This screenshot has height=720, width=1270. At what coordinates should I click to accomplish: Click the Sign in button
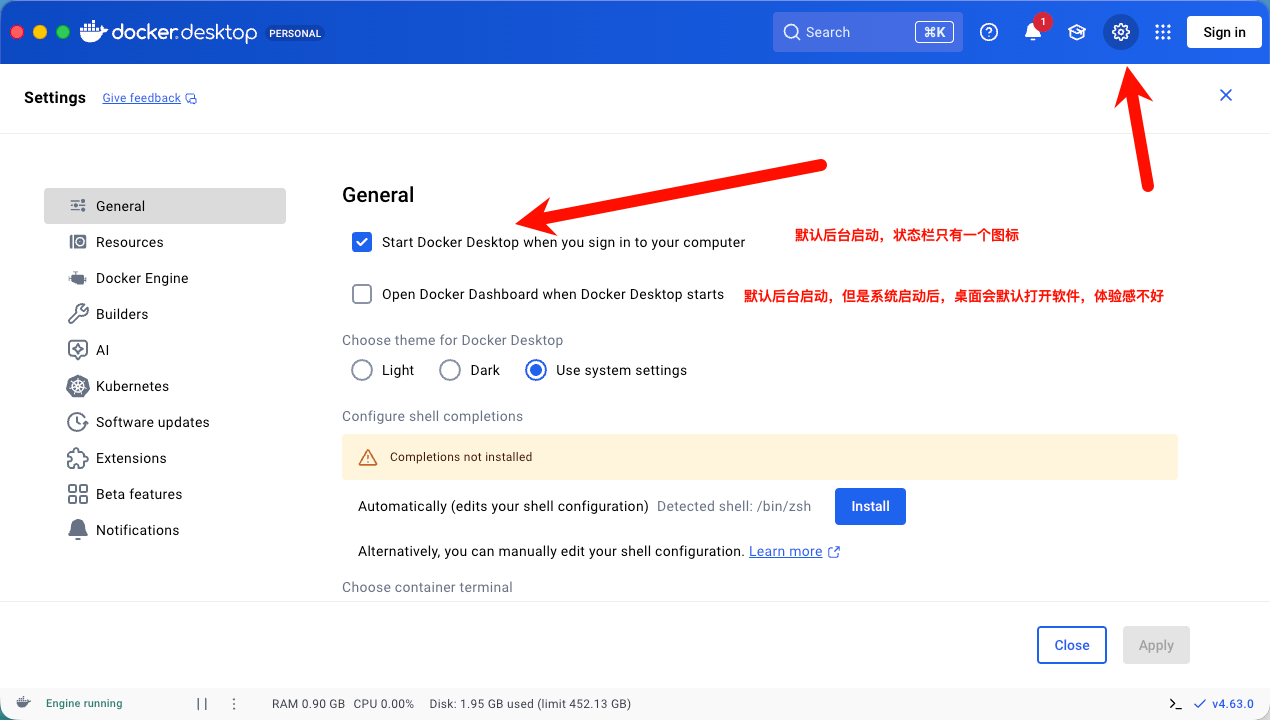[1224, 32]
